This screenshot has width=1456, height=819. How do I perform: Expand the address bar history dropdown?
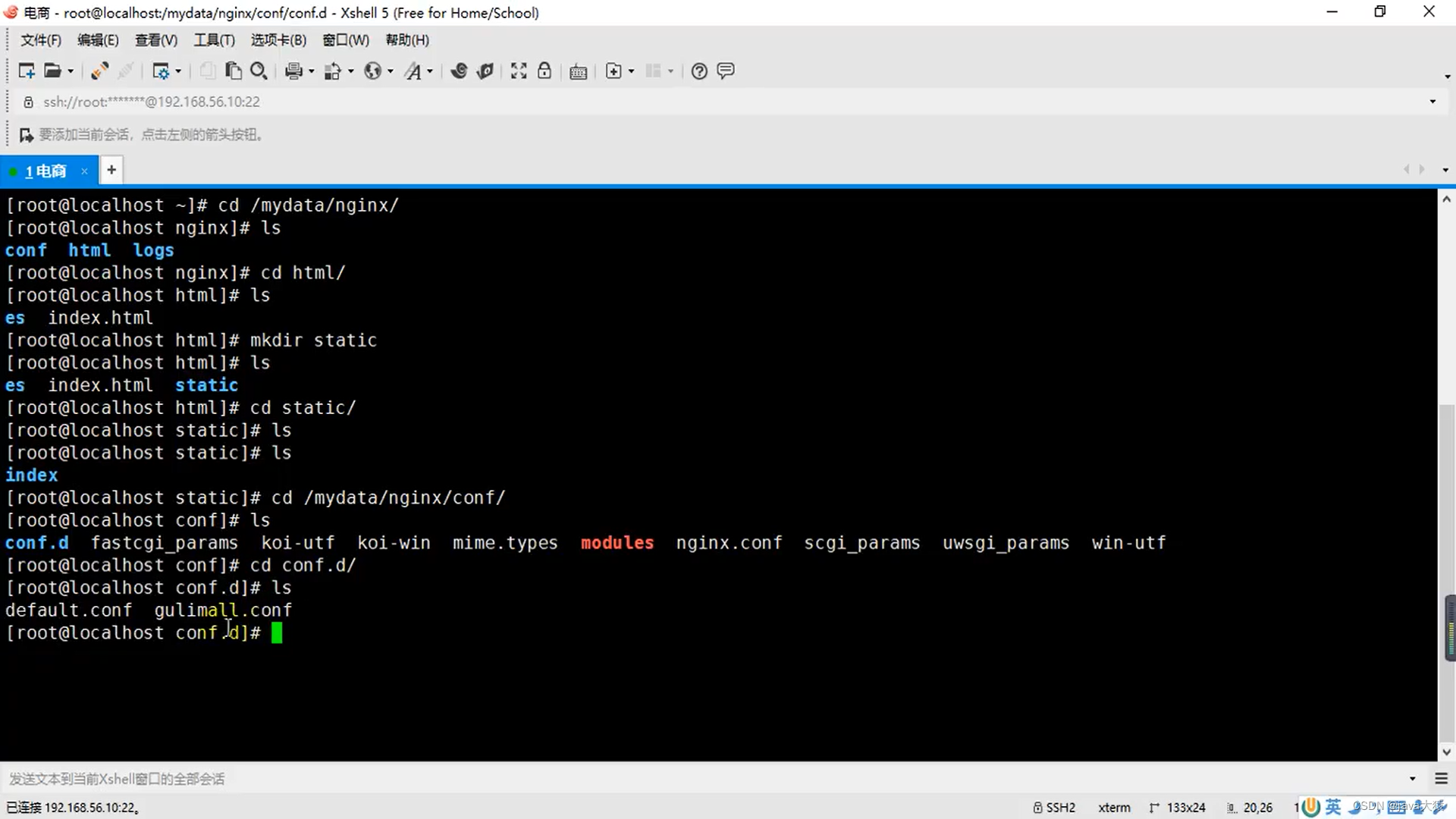pyautogui.click(x=1432, y=102)
